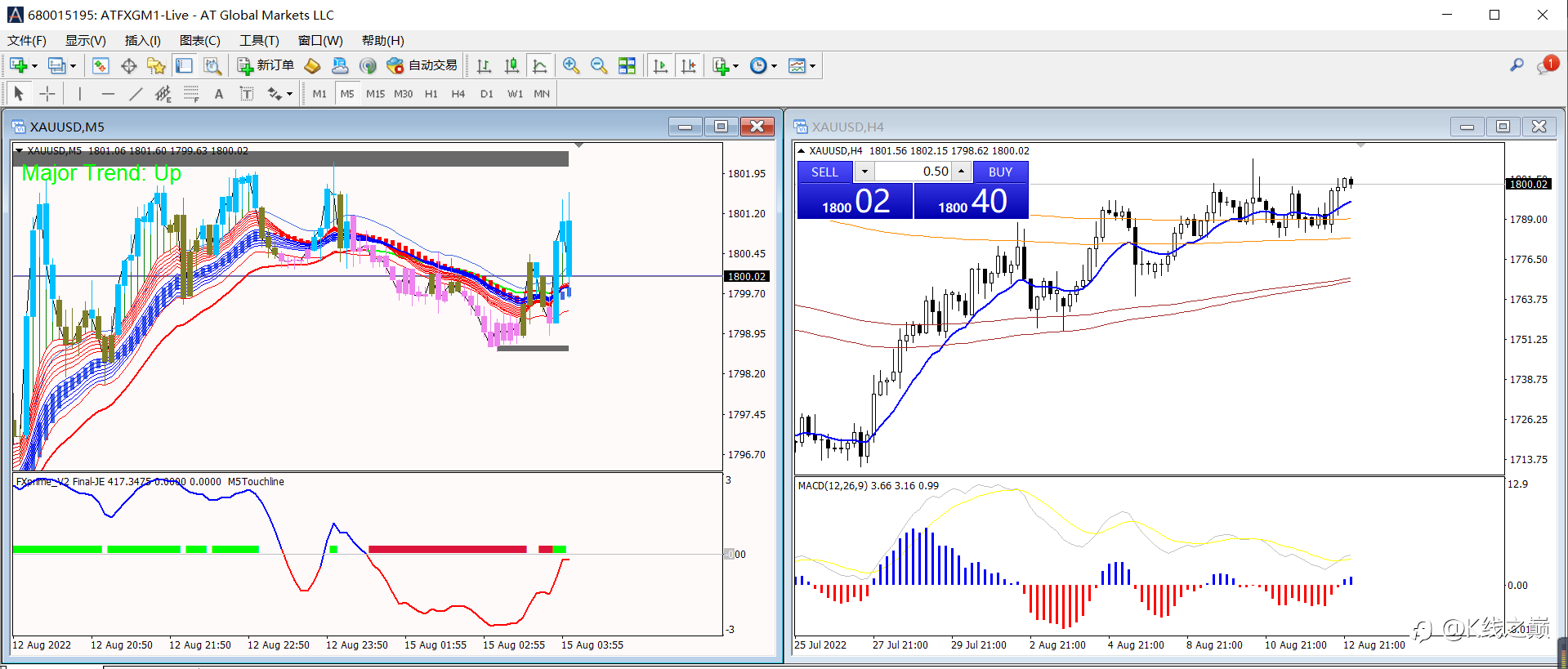This screenshot has width=1568, height=669.
Task: Open a new chart with toolbar icon
Action: coord(18,66)
